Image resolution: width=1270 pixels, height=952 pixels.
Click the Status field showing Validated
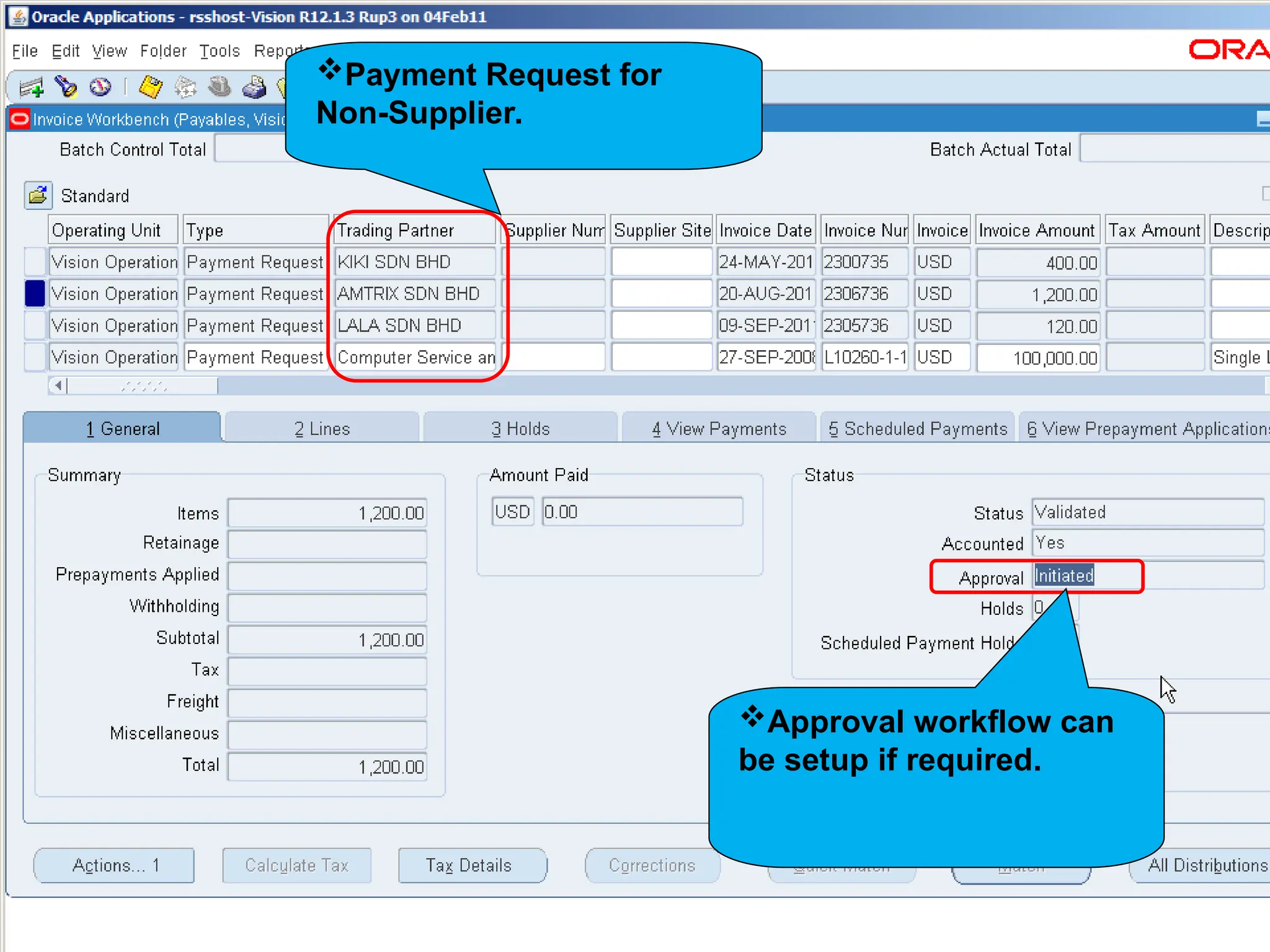pyautogui.click(x=1148, y=512)
